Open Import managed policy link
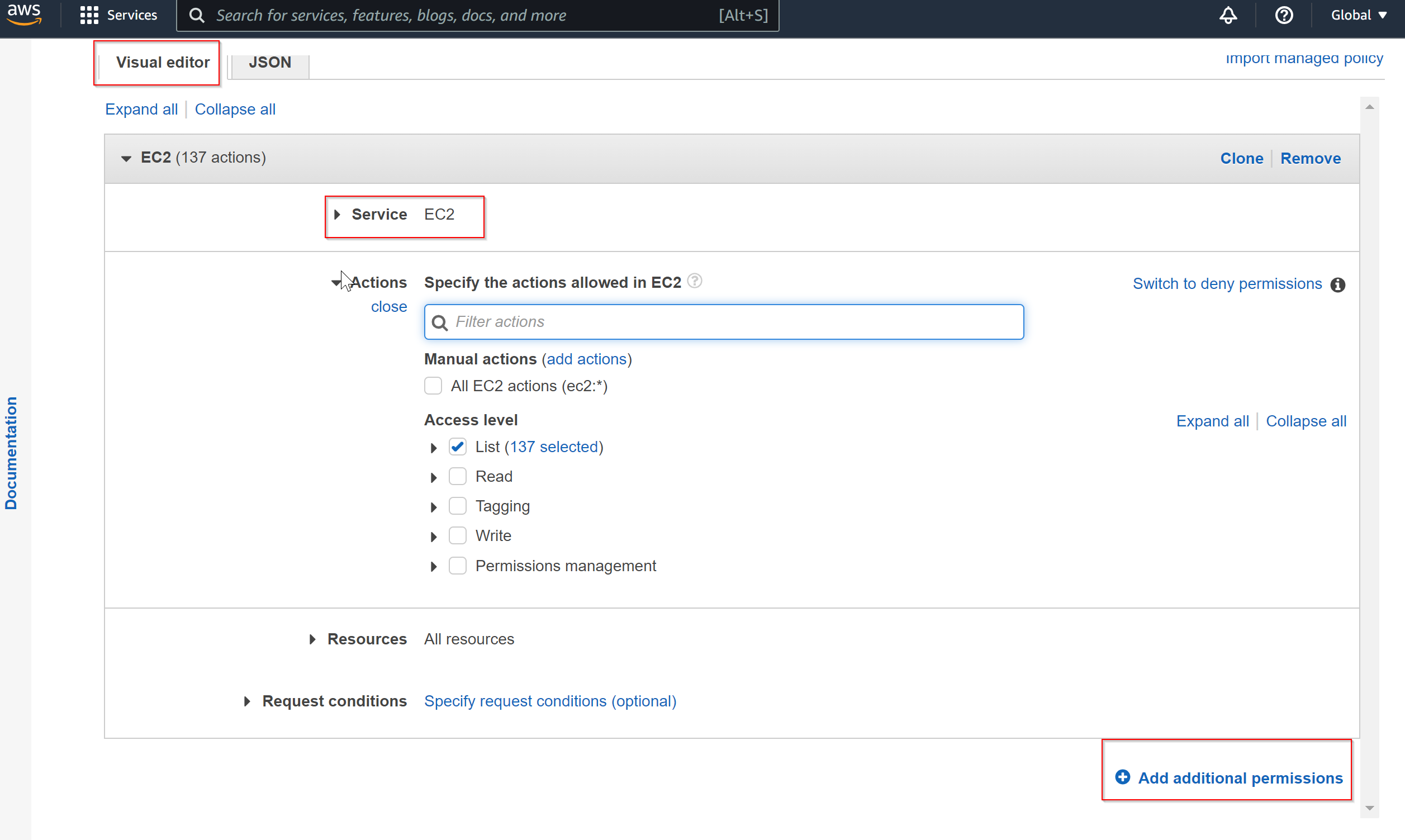1405x840 pixels. [1304, 58]
